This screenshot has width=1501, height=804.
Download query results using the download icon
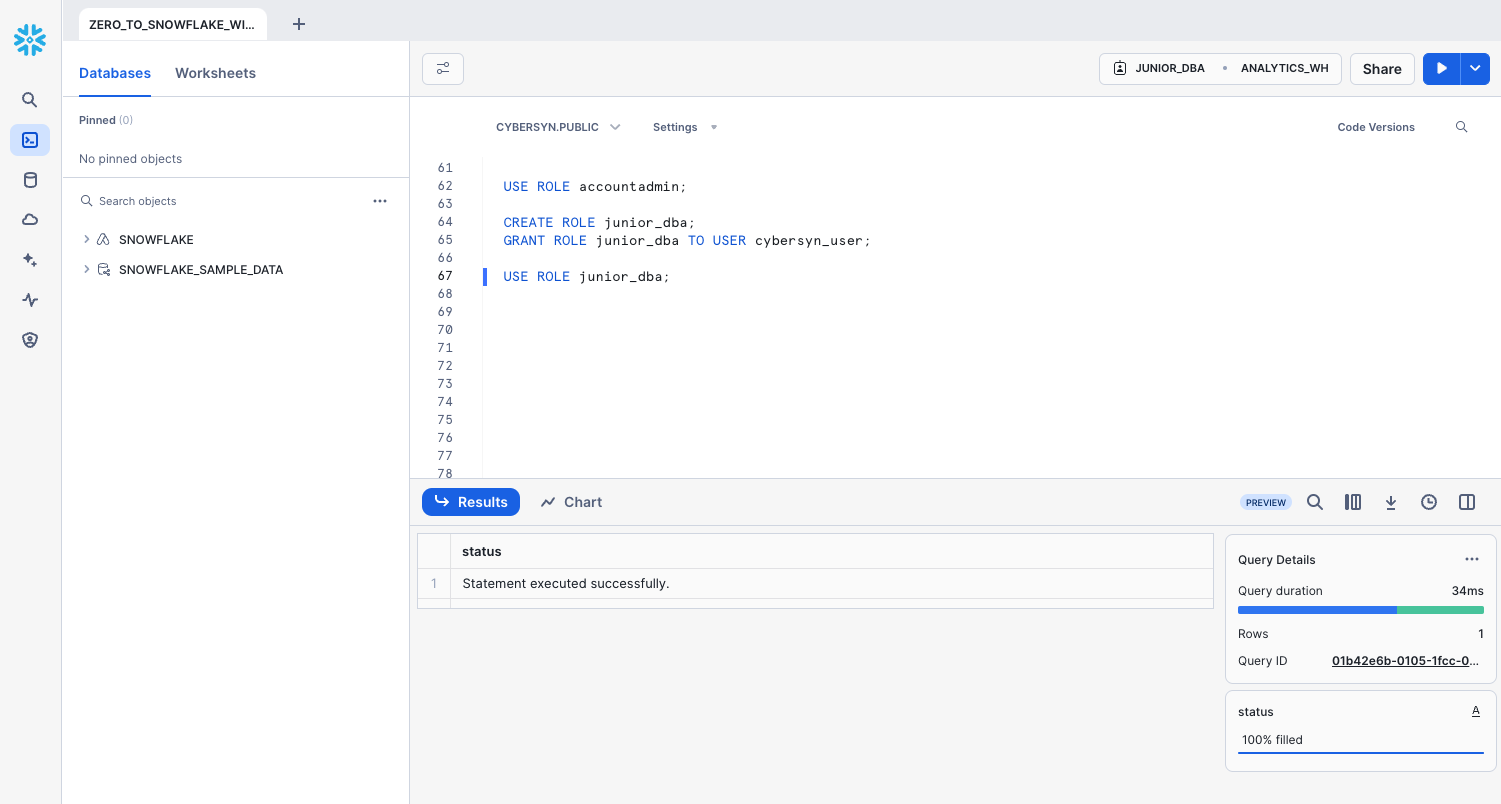[x=1391, y=502]
